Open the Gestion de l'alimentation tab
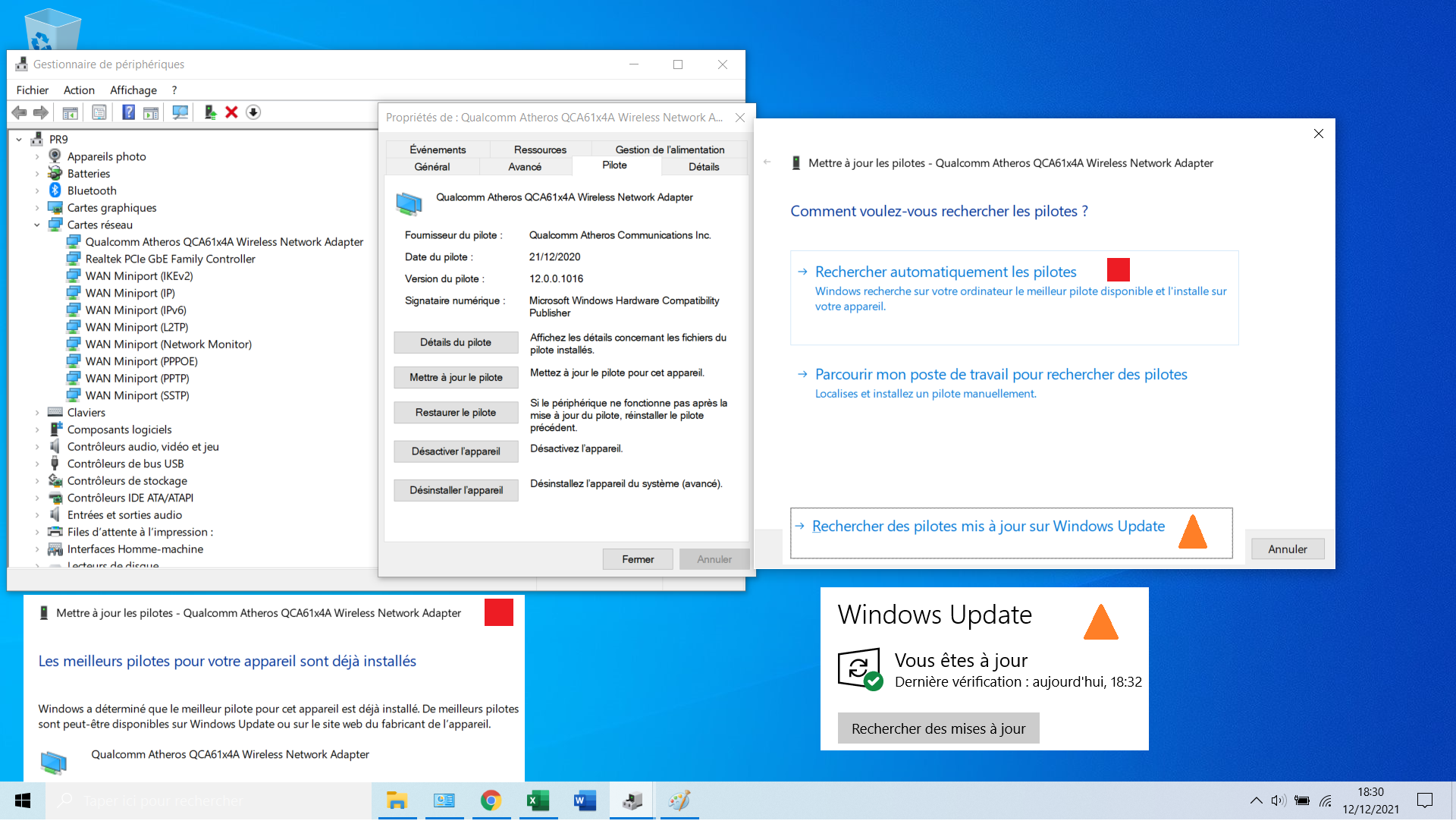The width and height of the screenshot is (1456, 824). (670, 150)
